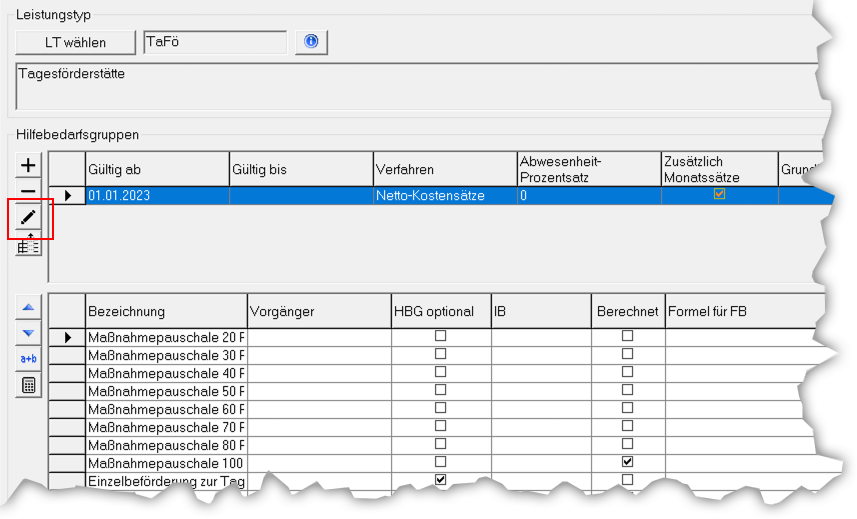Click the TaFö input field
The width and height of the screenshot is (857, 519).
(x=214, y=41)
